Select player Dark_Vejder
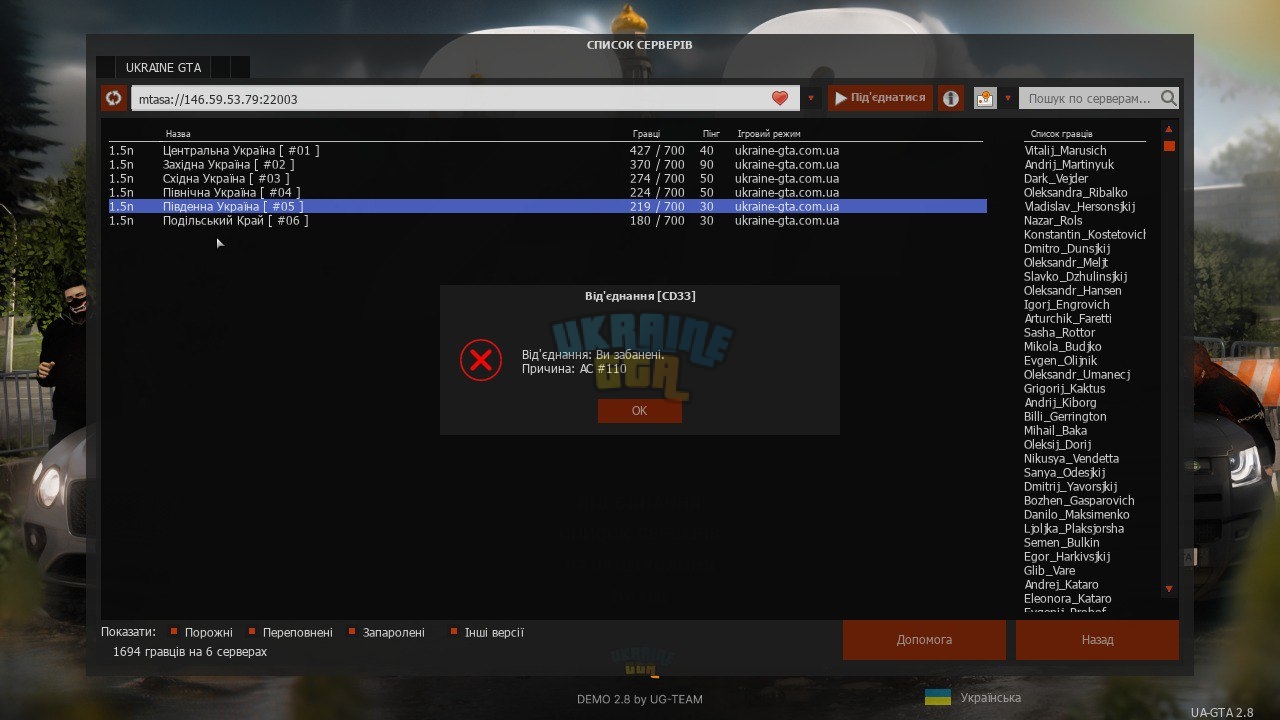 1056,178
